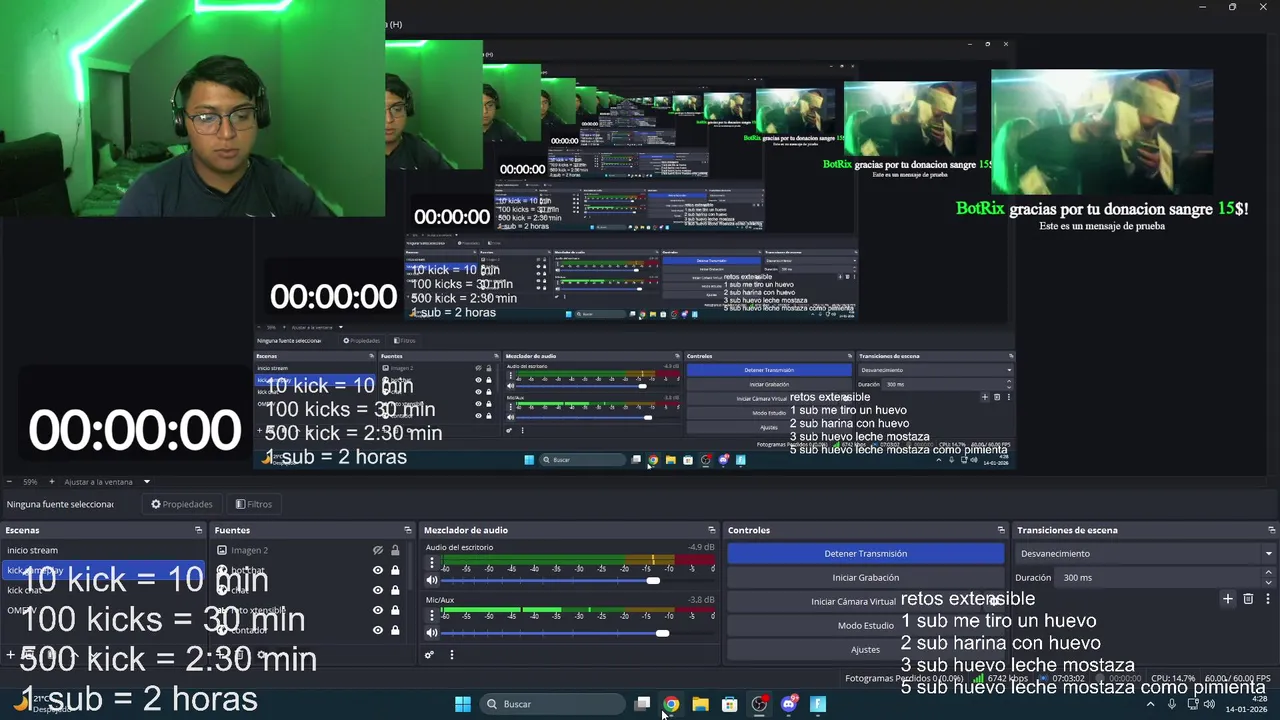Image resolution: width=1280 pixels, height=720 pixels.
Task: Click the Duración 300 ms field
Action: [x=1160, y=577]
